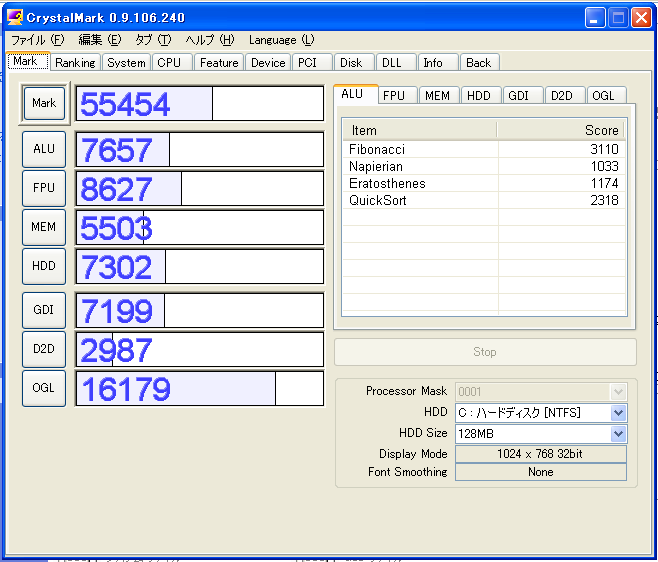658x562 pixels.
Task: Switch to the Feature tab
Action: (x=219, y=63)
